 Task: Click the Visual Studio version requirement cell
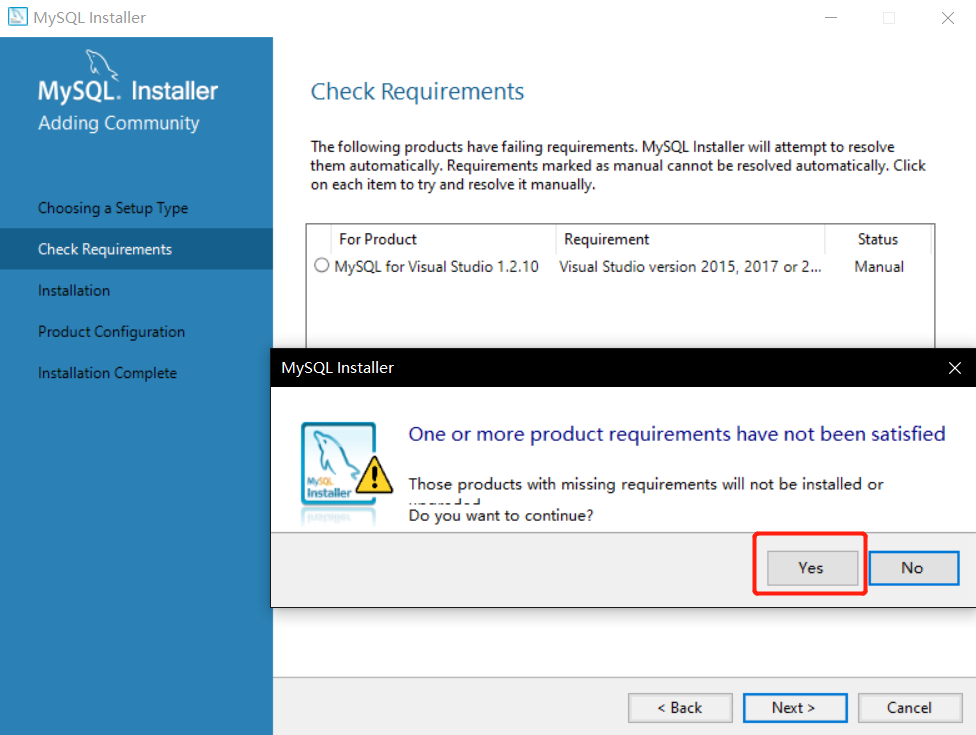pyautogui.click(x=690, y=266)
